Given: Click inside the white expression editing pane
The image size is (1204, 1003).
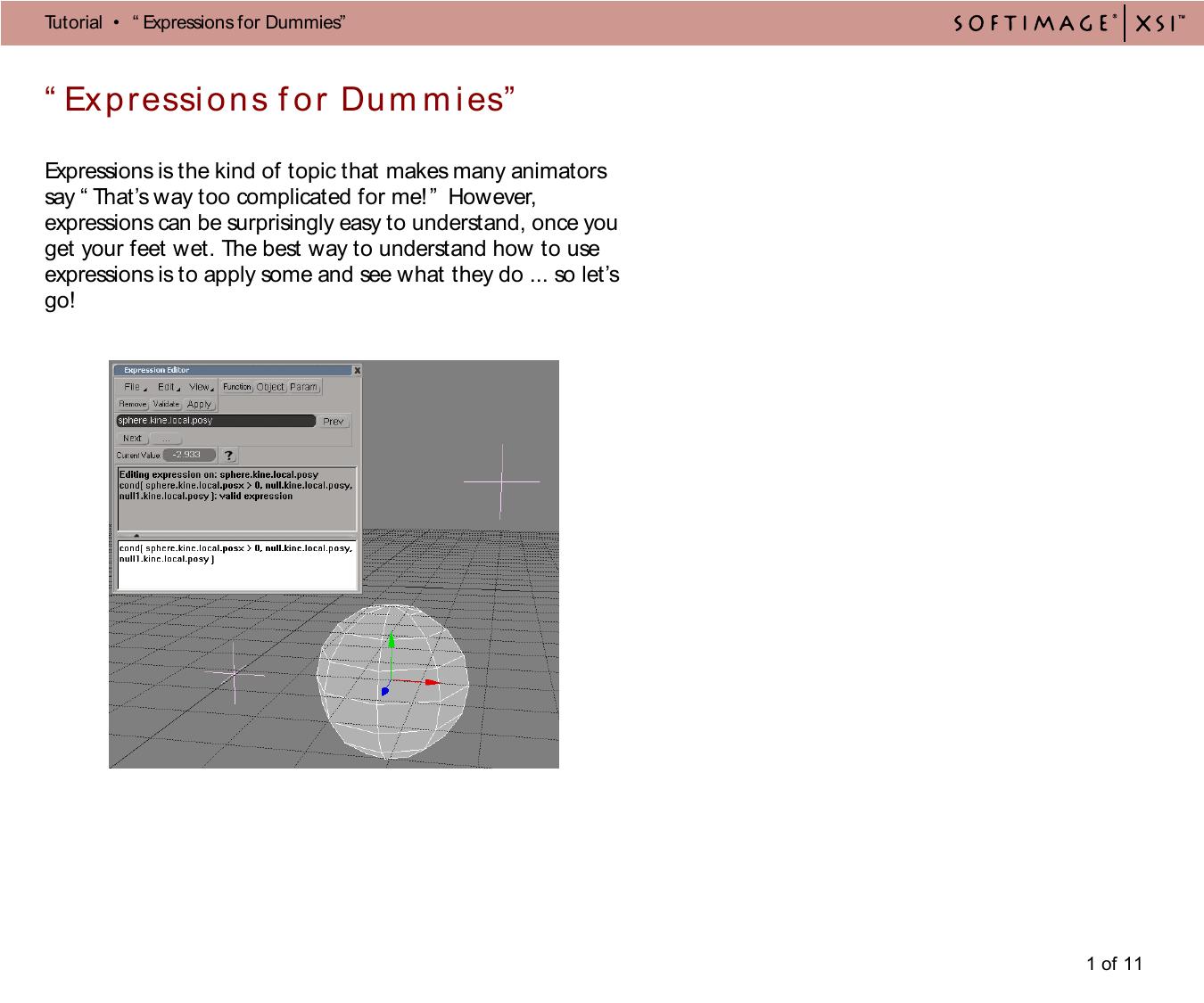Looking at the screenshot, I should (x=237, y=564).
